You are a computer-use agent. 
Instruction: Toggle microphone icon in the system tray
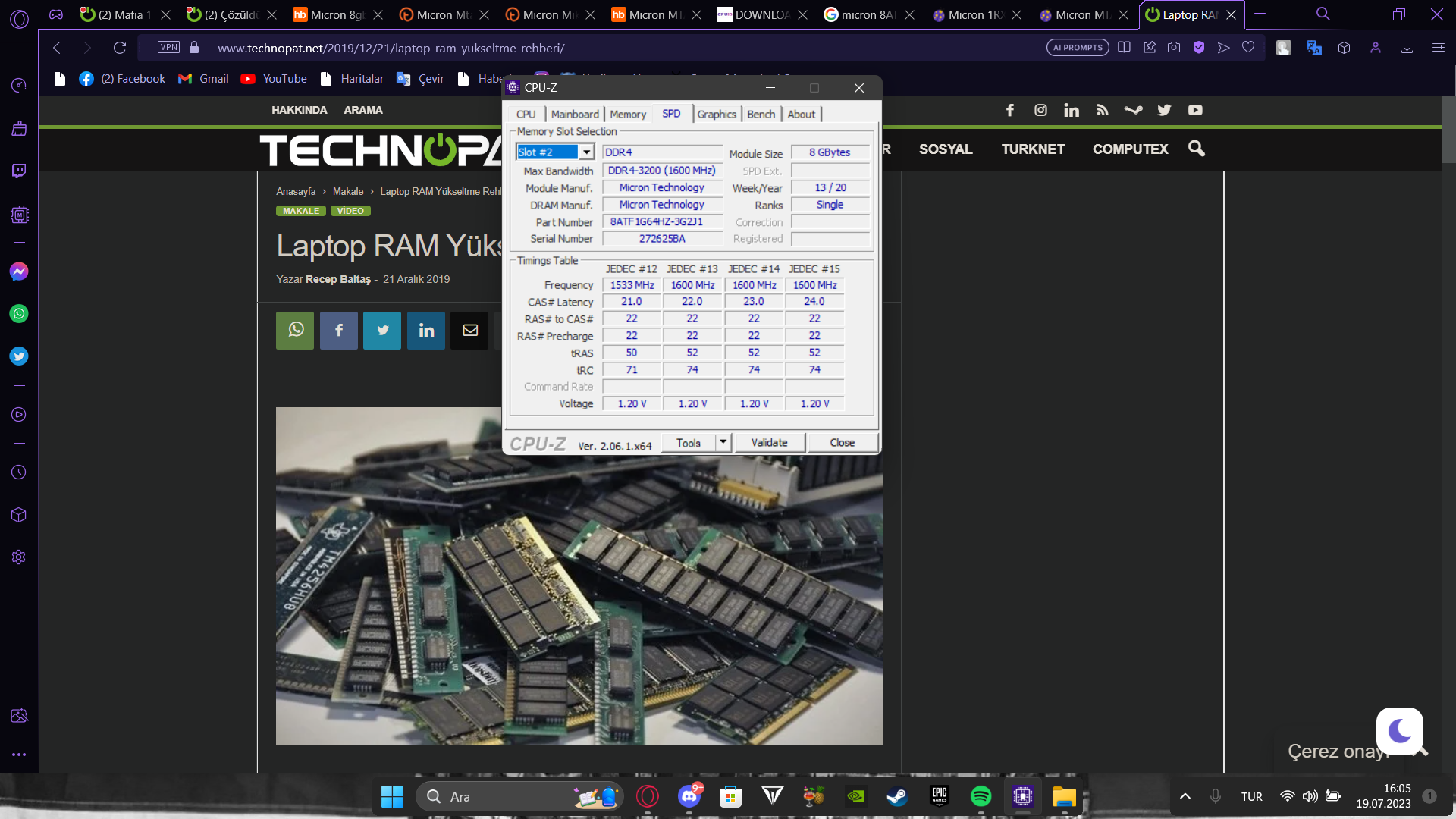click(x=1215, y=796)
